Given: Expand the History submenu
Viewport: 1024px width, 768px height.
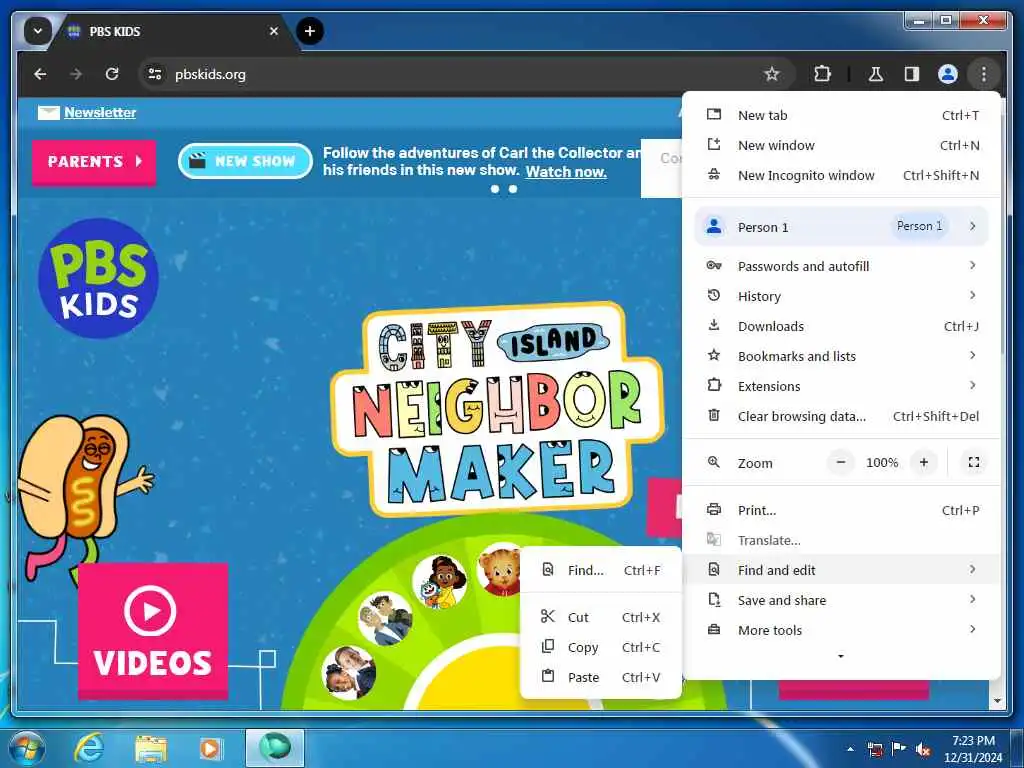Looking at the screenshot, I should [841, 296].
